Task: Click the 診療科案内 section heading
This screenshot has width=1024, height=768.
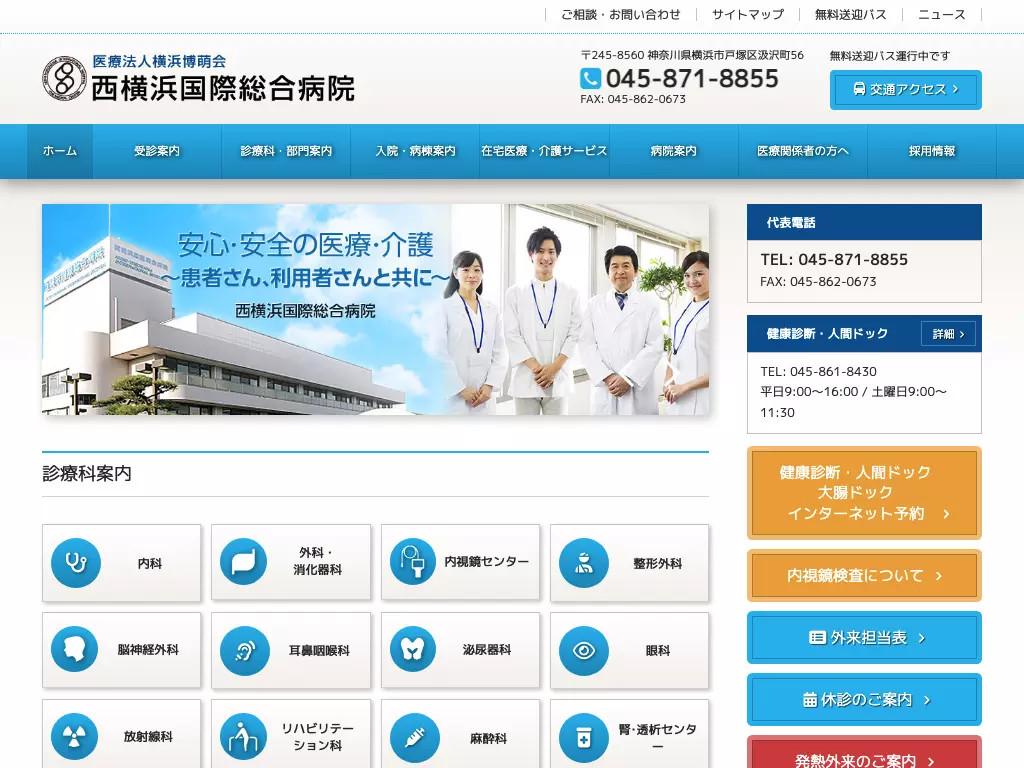Action: point(87,473)
